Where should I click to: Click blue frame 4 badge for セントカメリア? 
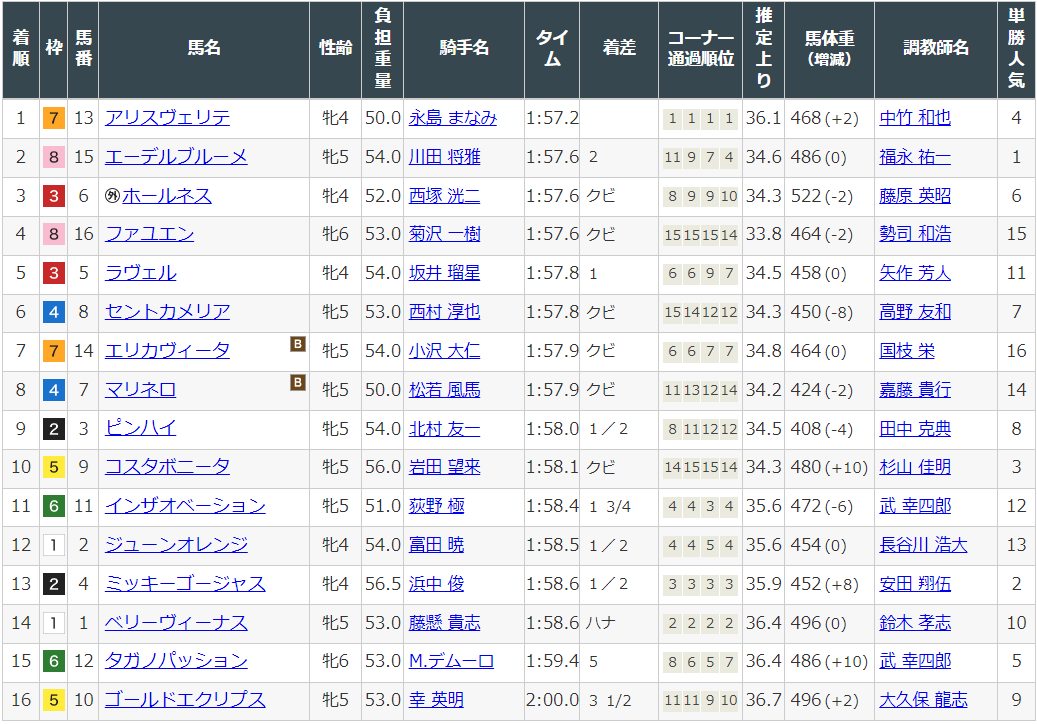[x=54, y=312]
